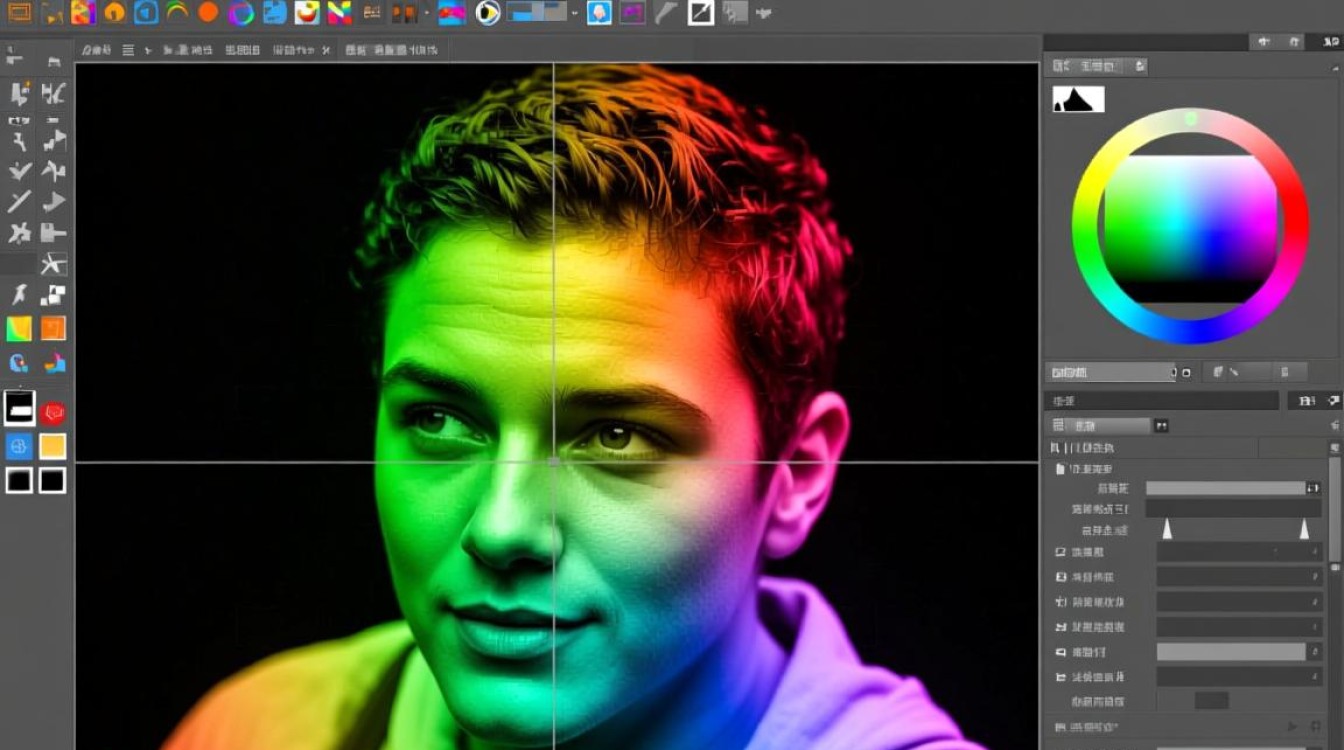Open the dropdown arrow beside the blue-gray swatch block

[574, 13]
